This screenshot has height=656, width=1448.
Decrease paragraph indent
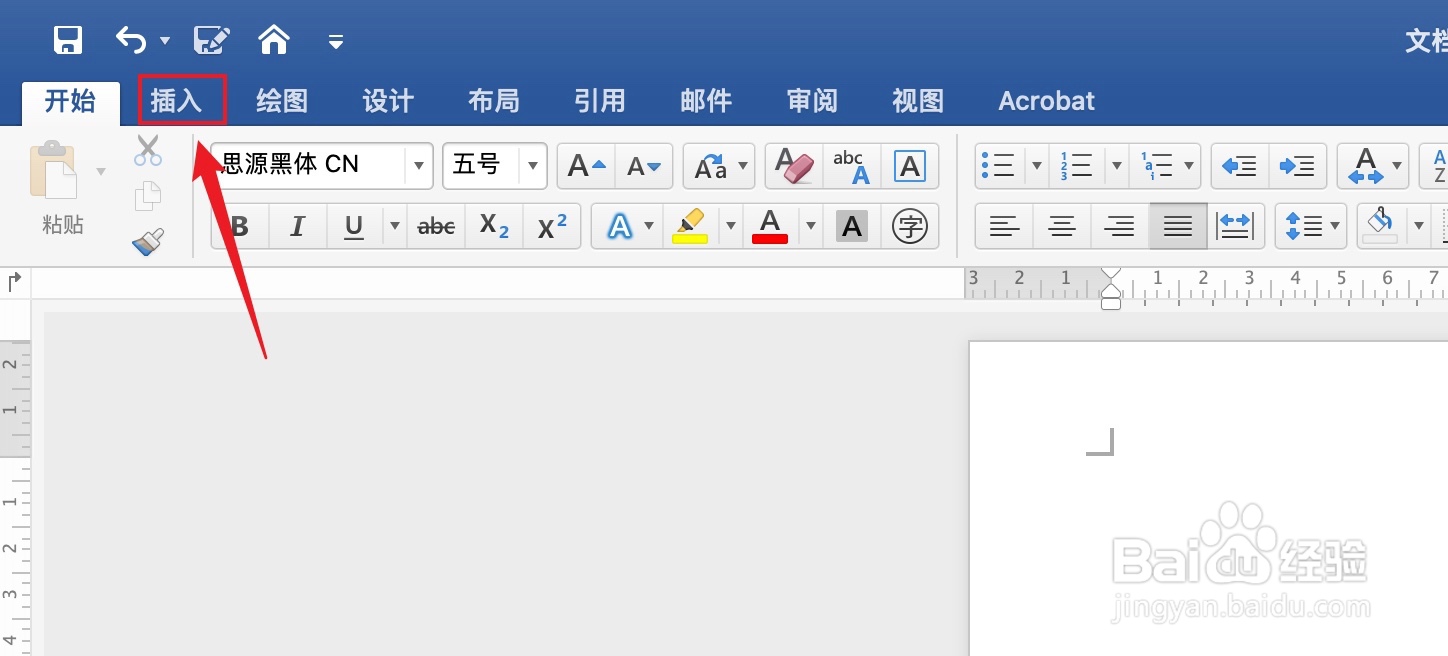(1240, 166)
